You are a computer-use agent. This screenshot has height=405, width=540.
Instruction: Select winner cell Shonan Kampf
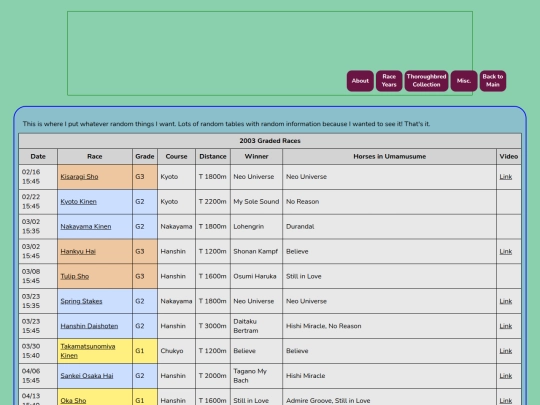coord(256,251)
